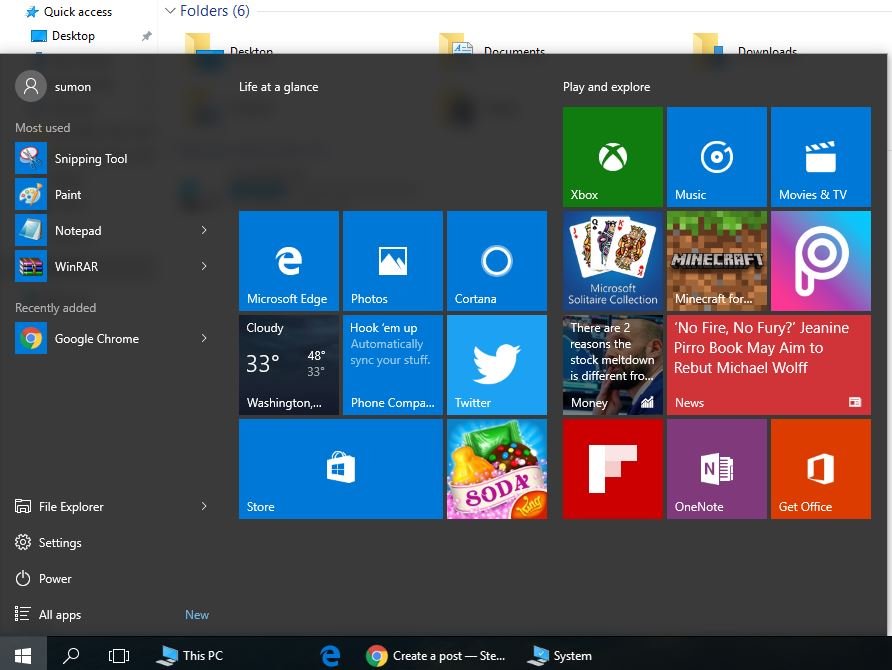The width and height of the screenshot is (892, 670).
Task: Click the sumon user account
Action: pos(53,86)
